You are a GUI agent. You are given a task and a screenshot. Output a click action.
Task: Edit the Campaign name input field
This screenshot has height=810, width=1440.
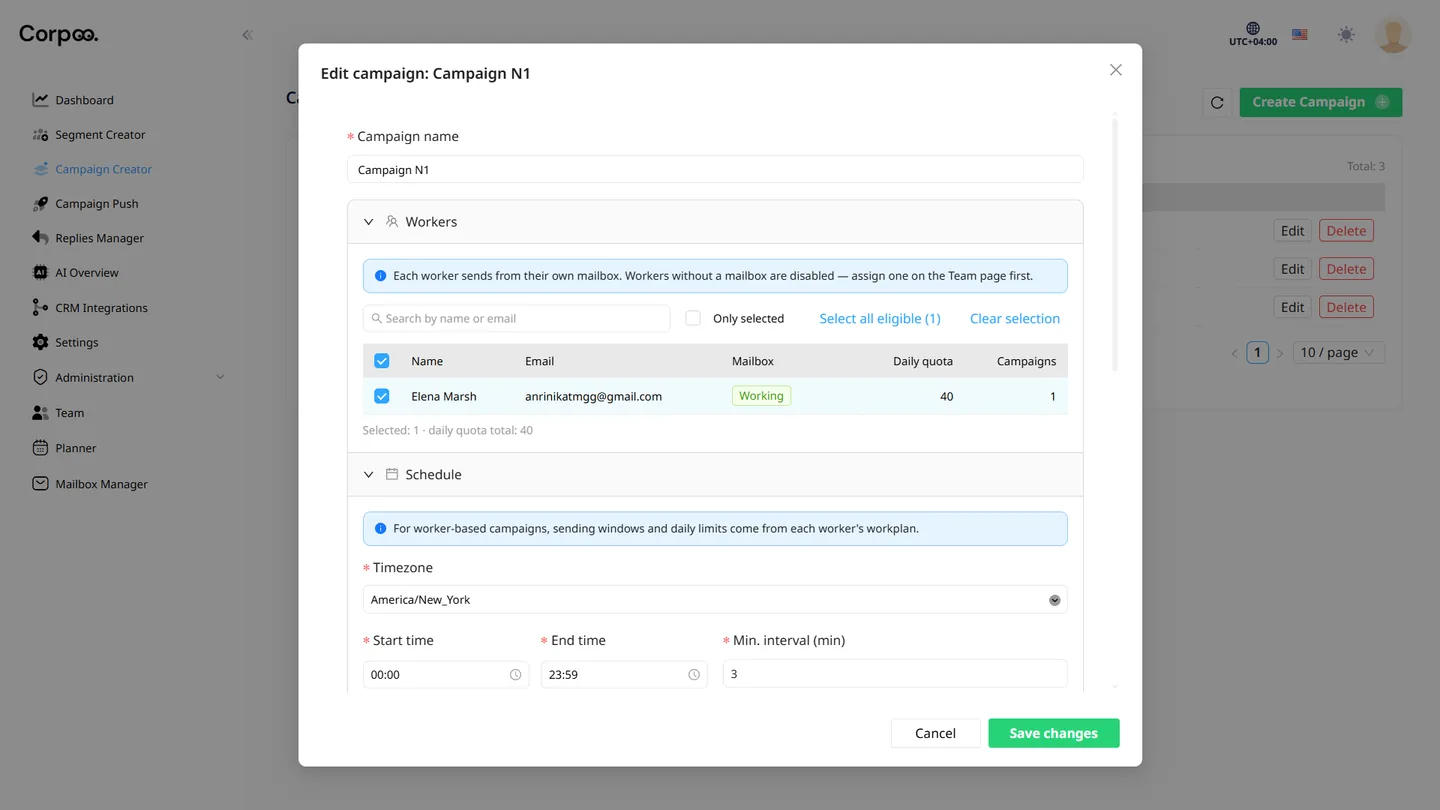(715, 170)
